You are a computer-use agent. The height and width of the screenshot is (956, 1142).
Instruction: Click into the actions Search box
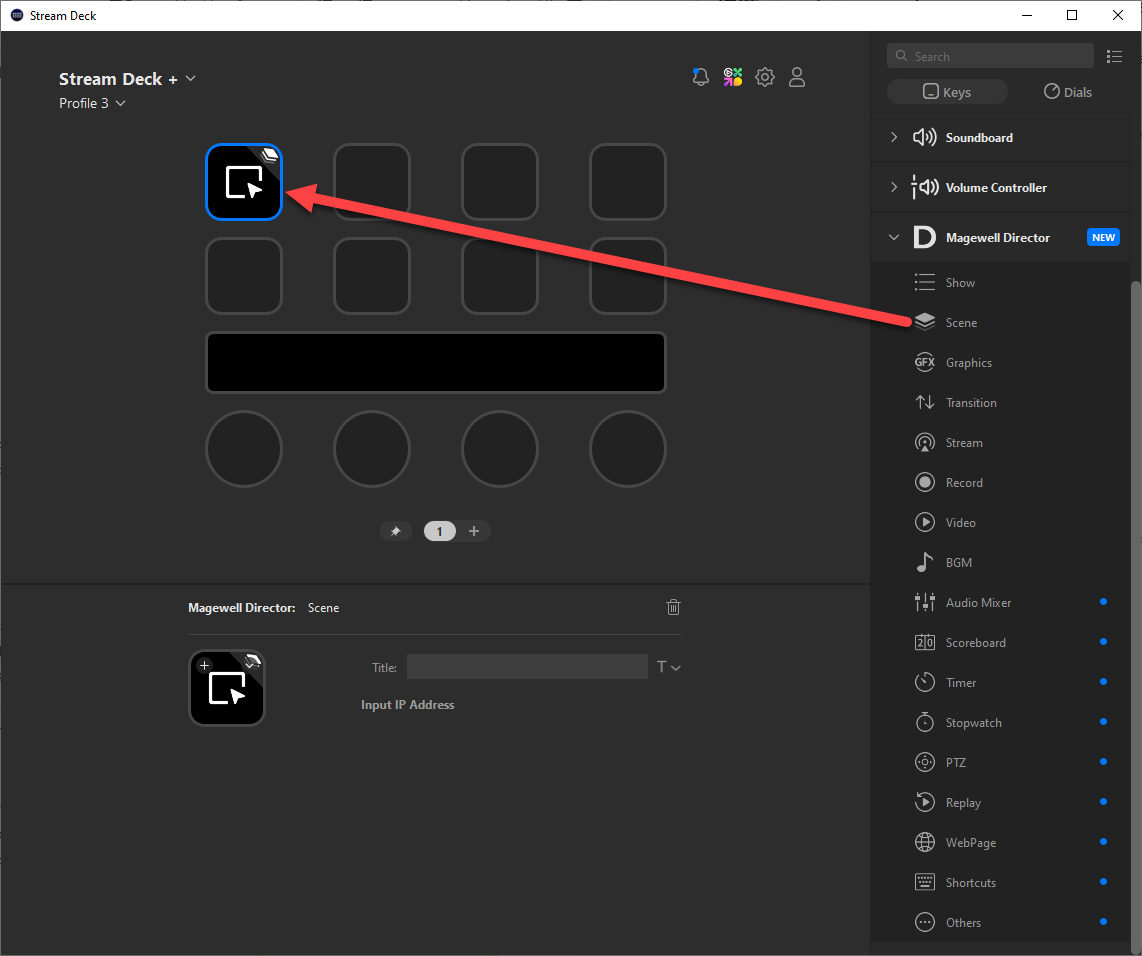click(991, 56)
